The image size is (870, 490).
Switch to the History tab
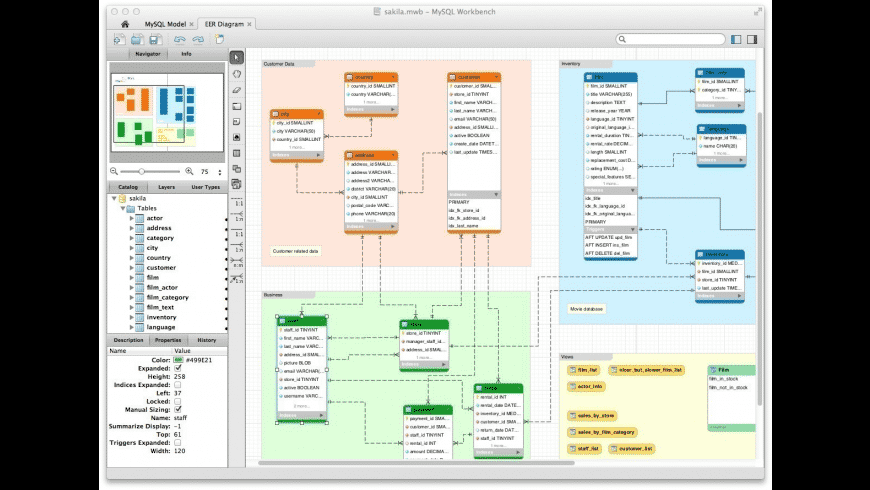pos(206,340)
